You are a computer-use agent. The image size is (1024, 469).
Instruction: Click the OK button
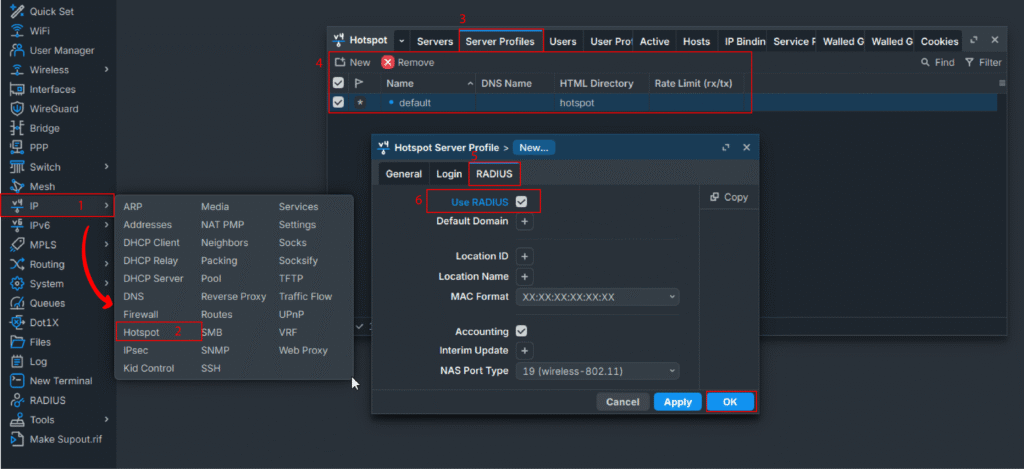pyautogui.click(x=730, y=402)
